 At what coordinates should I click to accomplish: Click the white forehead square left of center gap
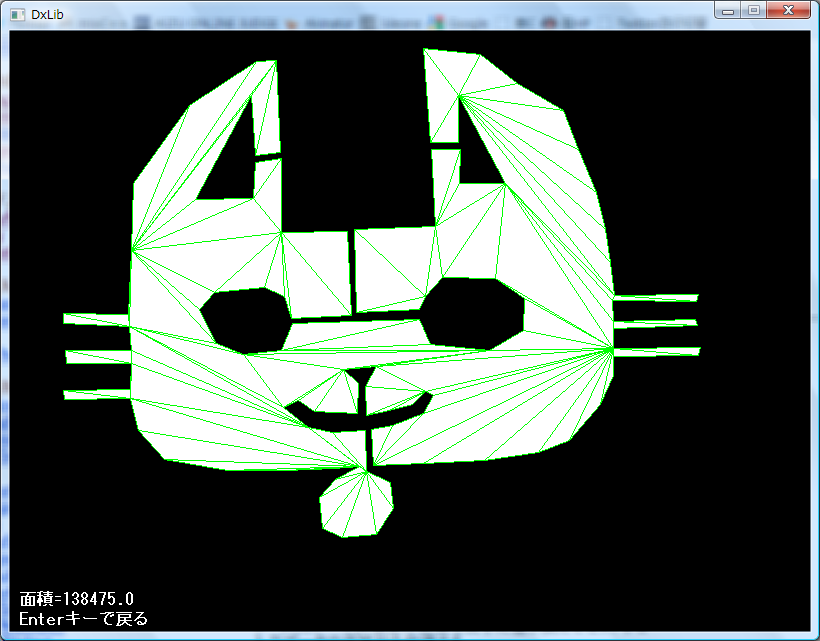(x=316, y=270)
